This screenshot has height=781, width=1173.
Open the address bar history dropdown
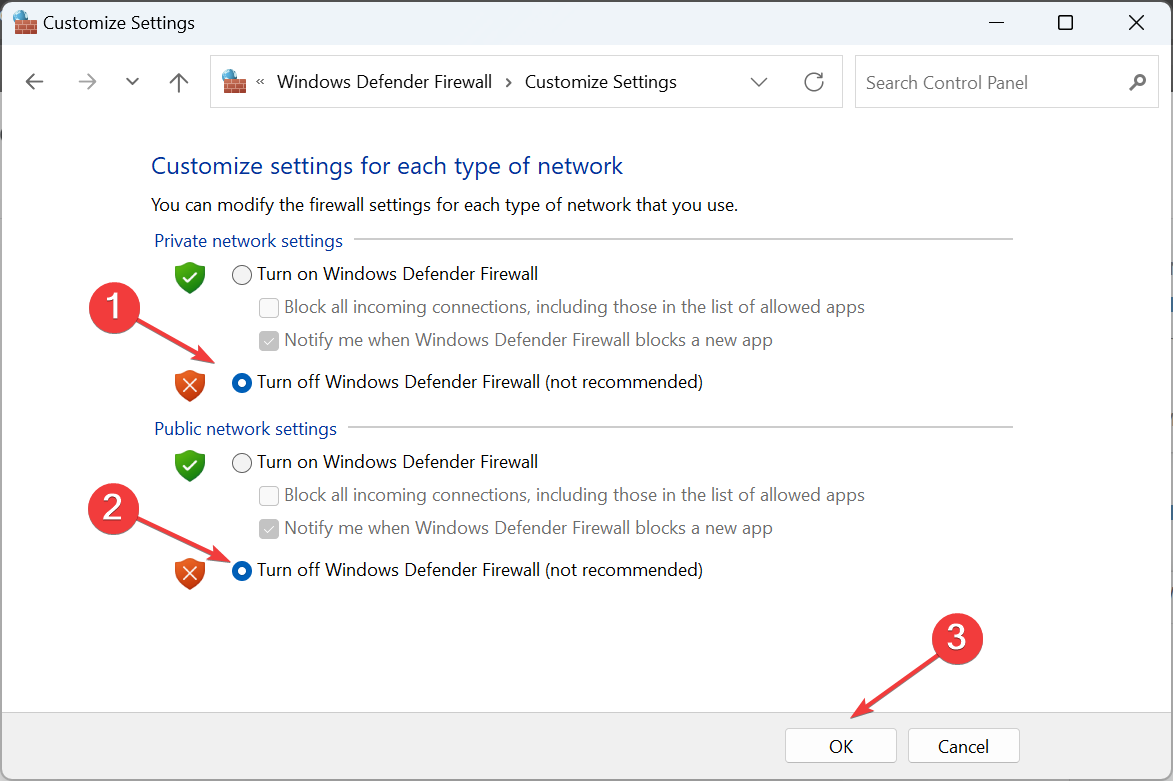pyautogui.click(x=759, y=82)
